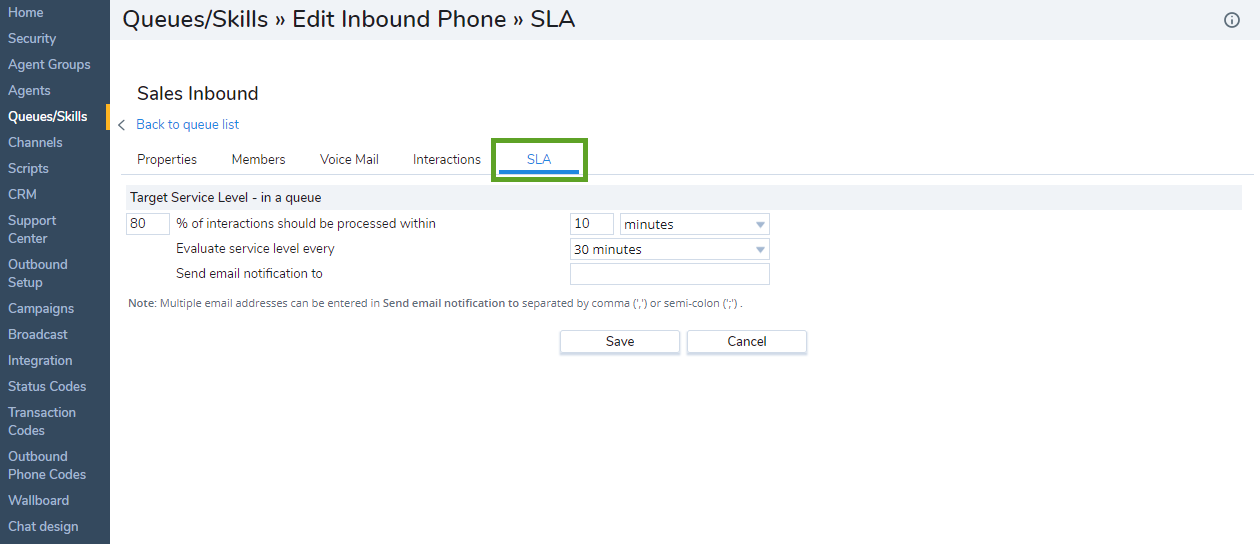Screen dimensions: 1260x544
Task: Open Chat design from the sidebar
Action: [x=43, y=526]
